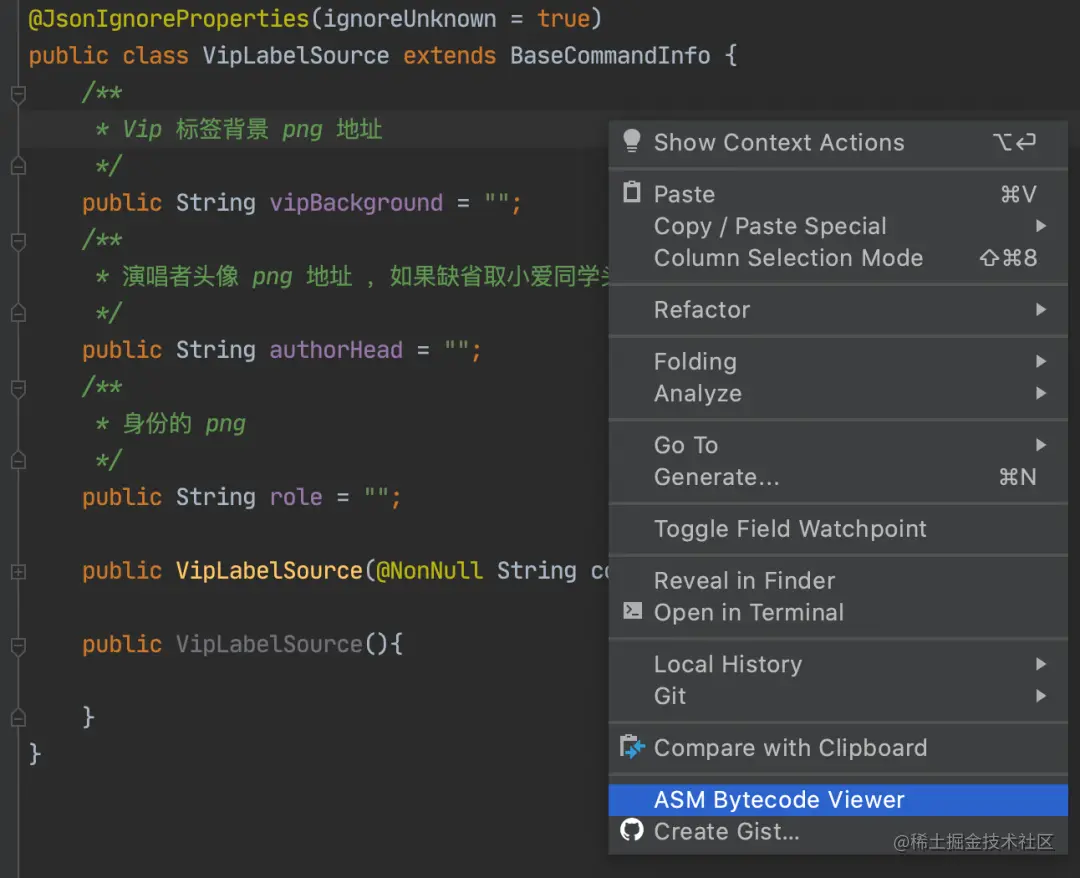Collapse the authorHead Javadoc comment fold marker
Viewport: 1080px width, 878px height.
pos(19,241)
